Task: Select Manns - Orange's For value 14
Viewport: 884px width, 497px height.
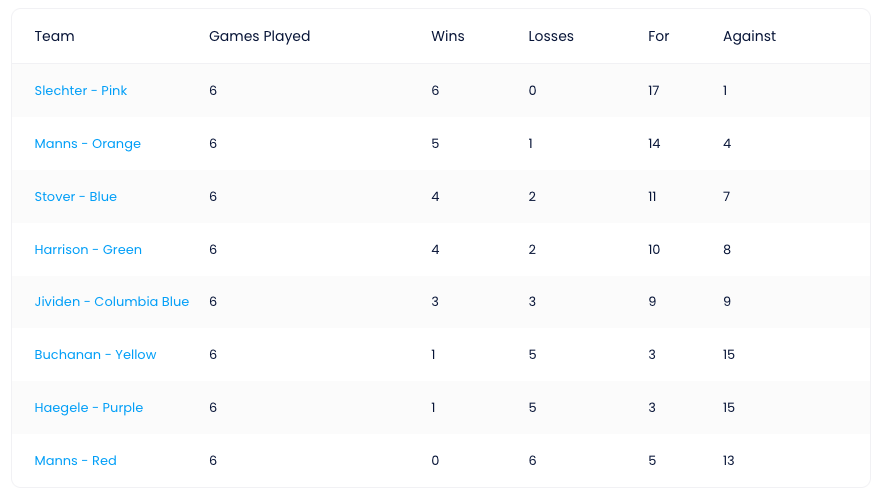Action: (x=654, y=144)
